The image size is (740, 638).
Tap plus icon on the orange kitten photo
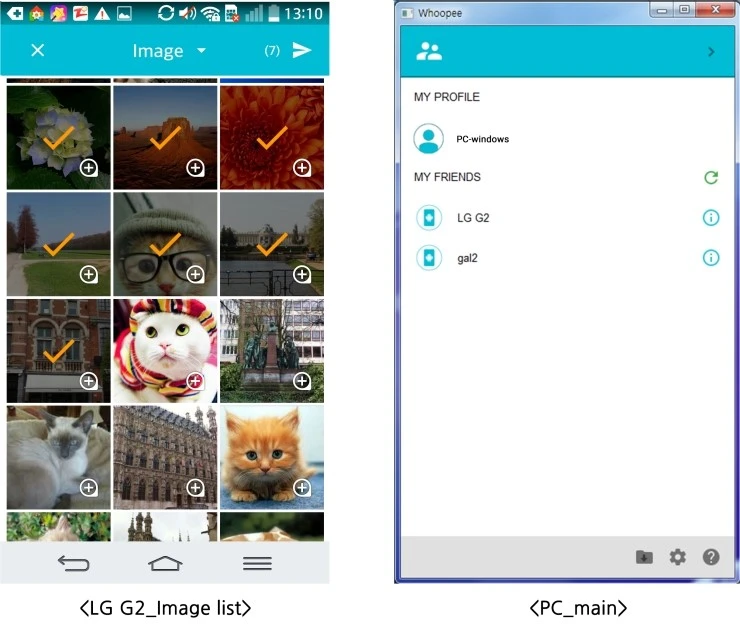tap(302, 487)
